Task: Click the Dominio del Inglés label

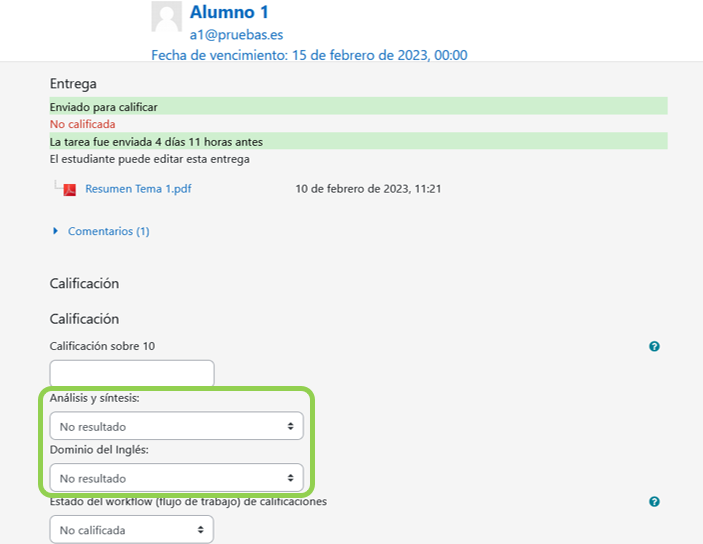Action: coord(99,450)
